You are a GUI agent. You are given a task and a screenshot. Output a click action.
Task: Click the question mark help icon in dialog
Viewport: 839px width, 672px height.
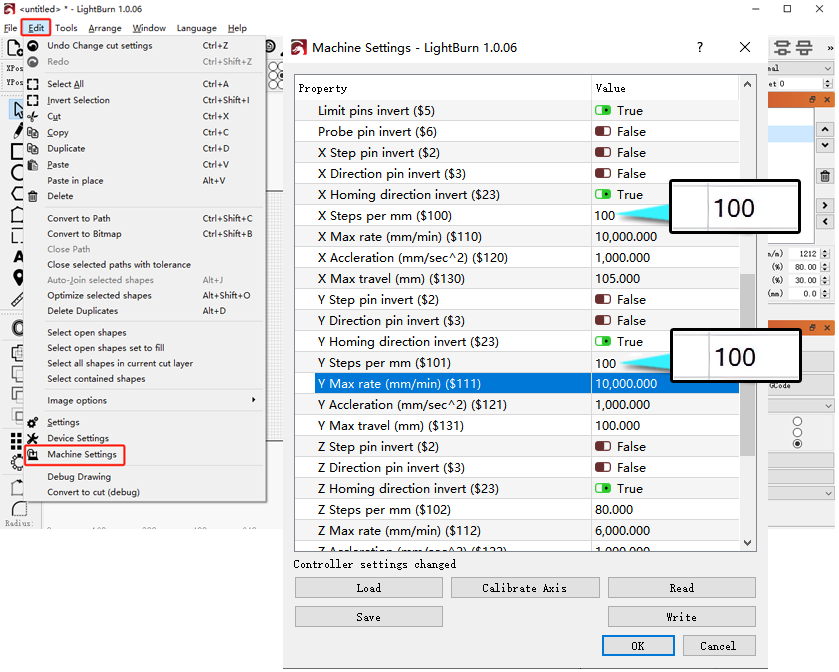point(700,48)
